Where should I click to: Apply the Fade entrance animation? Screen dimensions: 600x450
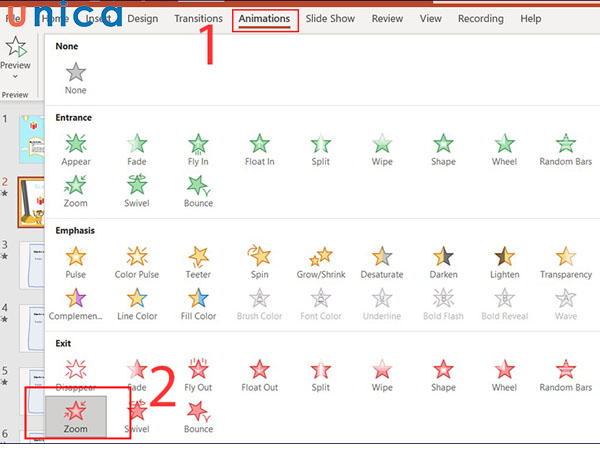[137, 150]
